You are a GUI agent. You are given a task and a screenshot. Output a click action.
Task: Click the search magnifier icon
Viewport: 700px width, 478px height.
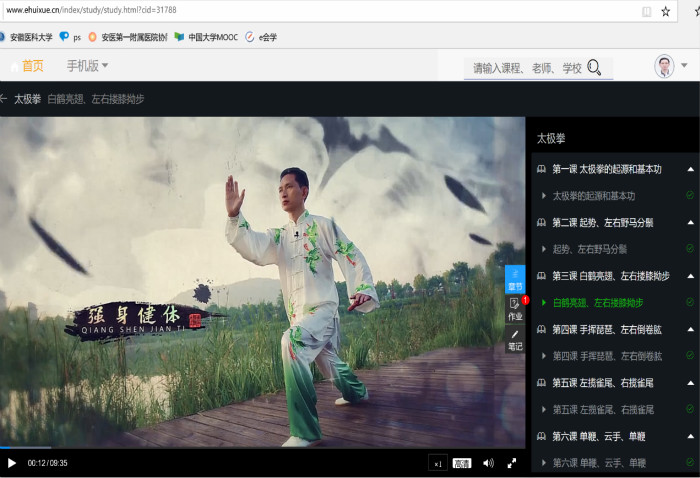[594, 68]
